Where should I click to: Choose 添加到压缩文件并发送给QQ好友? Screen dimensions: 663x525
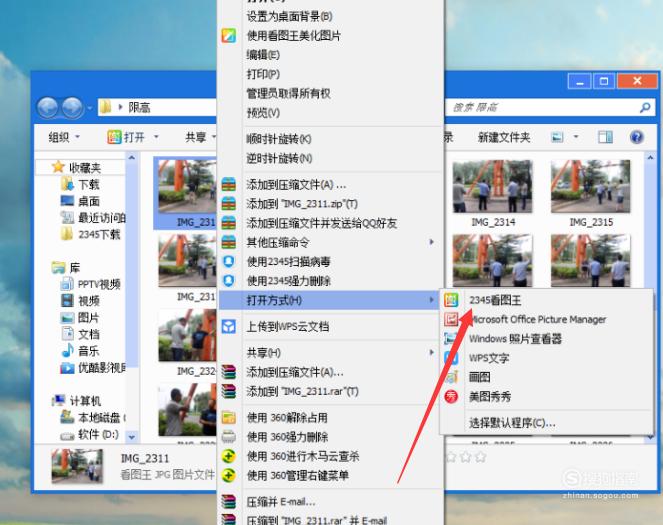(x=322, y=223)
